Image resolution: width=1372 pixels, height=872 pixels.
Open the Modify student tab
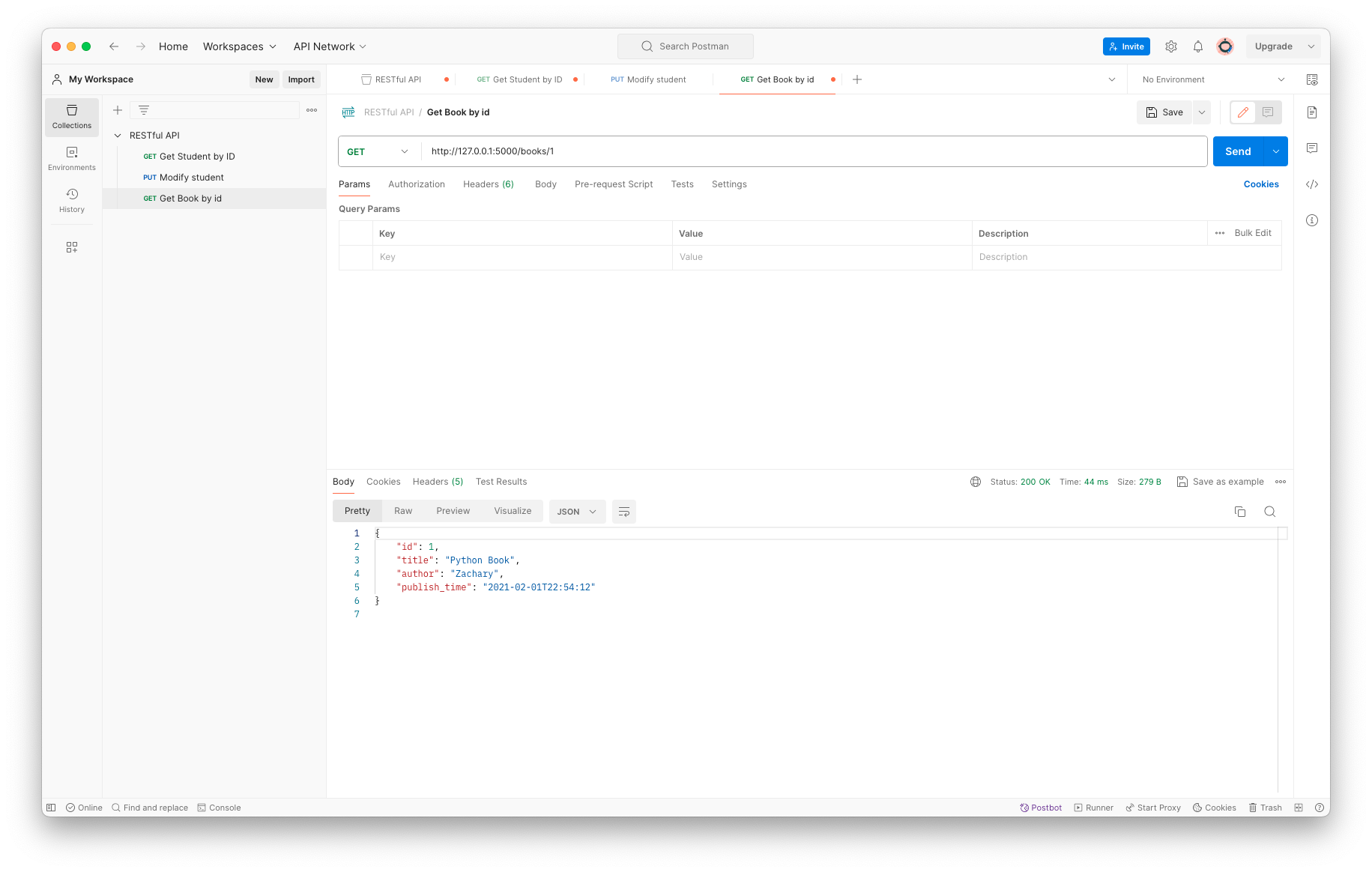(x=649, y=79)
